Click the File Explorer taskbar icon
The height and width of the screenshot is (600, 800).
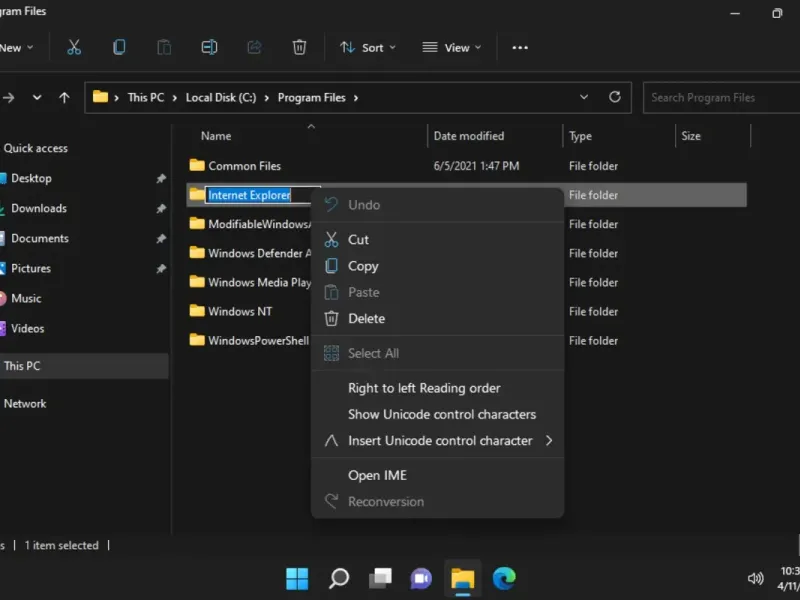click(x=463, y=579)
